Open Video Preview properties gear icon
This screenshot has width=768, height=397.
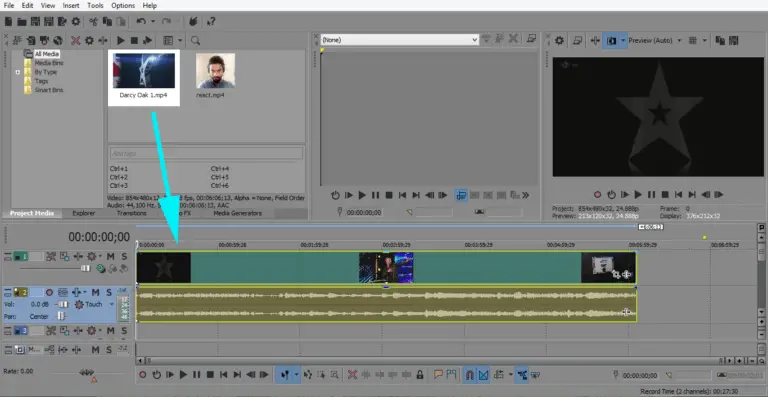point(559,40)
